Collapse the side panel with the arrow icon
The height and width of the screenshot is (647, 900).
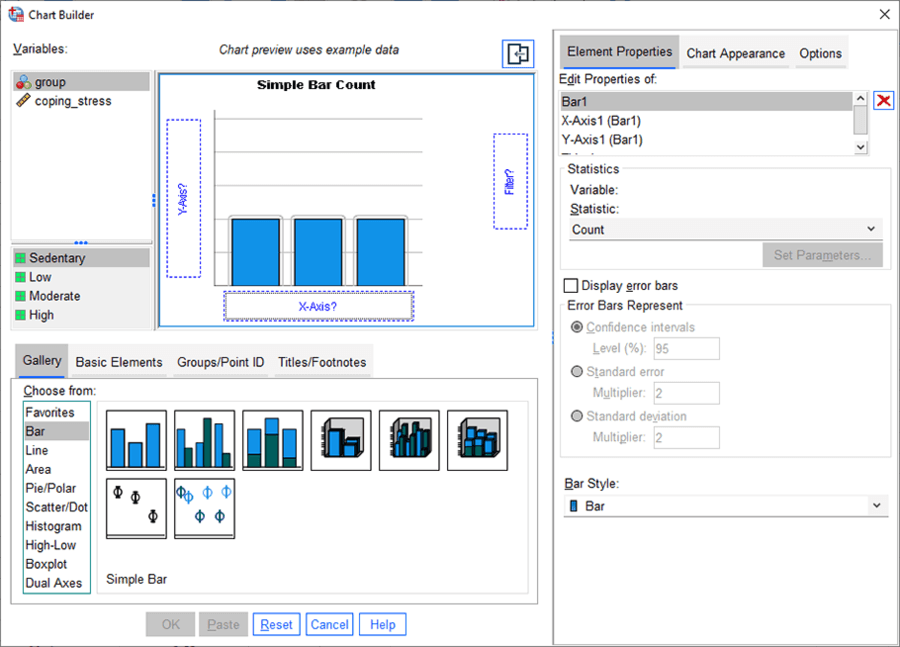(518, 55)
